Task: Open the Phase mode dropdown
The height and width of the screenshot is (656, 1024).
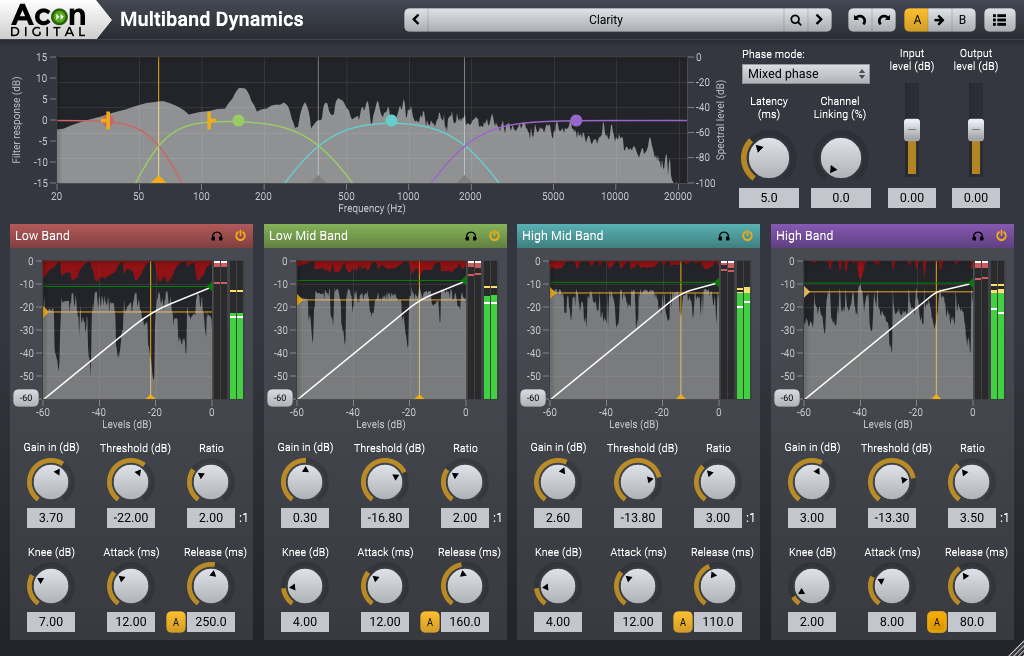Action: click(805, 73)
